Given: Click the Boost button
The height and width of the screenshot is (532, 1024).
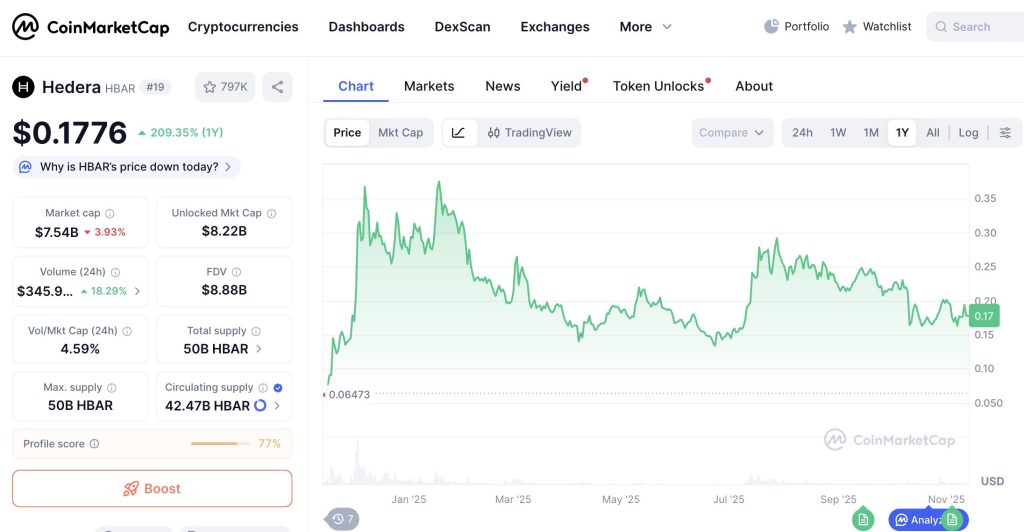Looking at the screenshot, I should 152,489.
